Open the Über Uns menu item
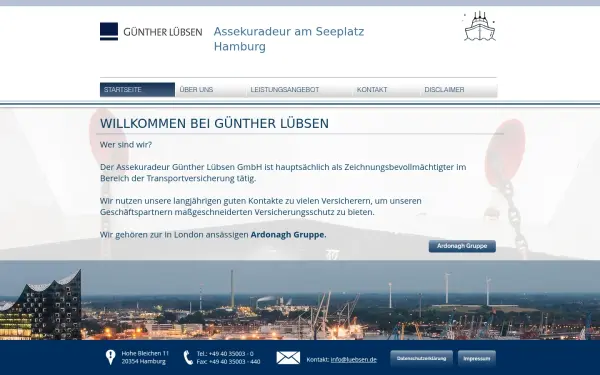600x375 pixels. coord(210,90)
